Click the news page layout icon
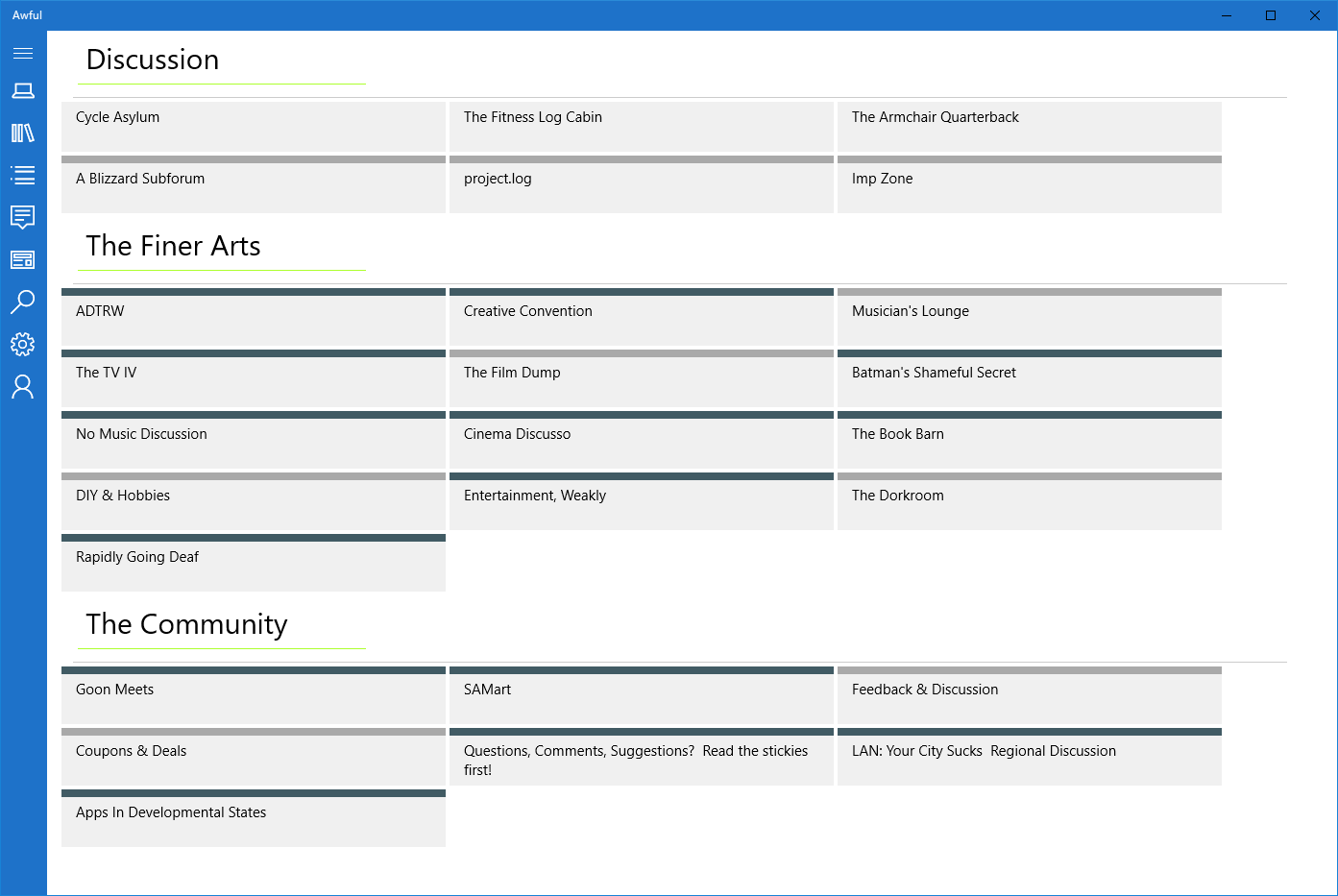Viewport: 1338px width, 896px height. 23,260
